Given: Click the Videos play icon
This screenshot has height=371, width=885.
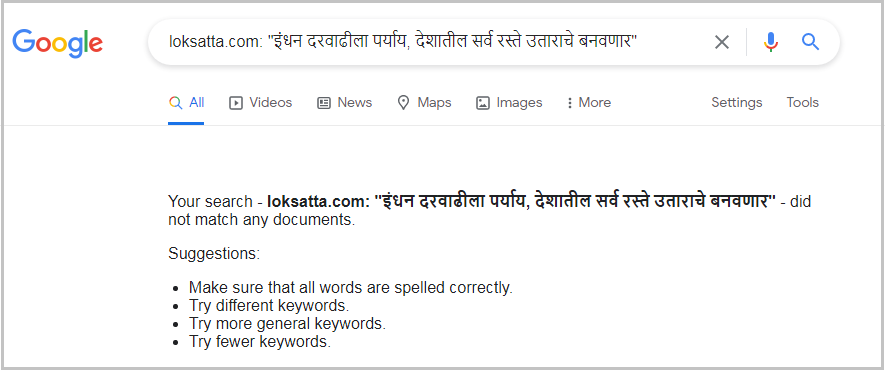Looking at the screenshot, I should pos(235,103).
